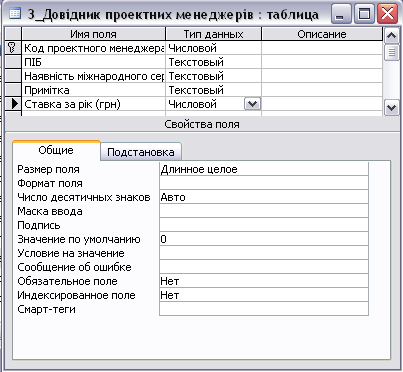Select the Ставка за рік (грн) field name

point(94,104)
